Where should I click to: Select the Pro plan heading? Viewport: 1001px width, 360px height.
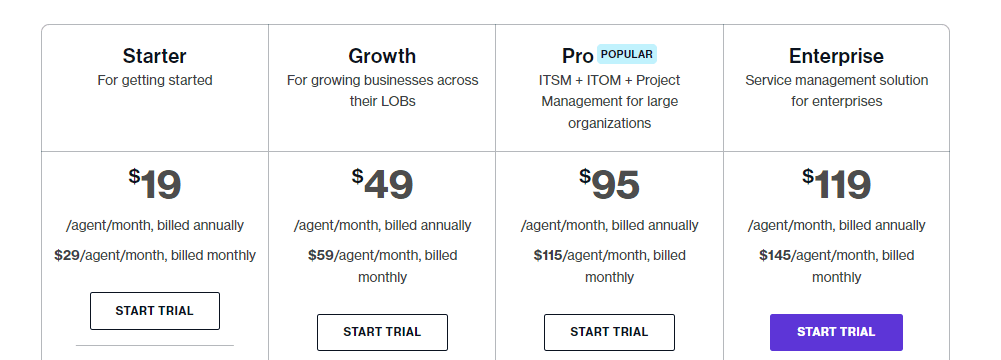coord(578,56)
